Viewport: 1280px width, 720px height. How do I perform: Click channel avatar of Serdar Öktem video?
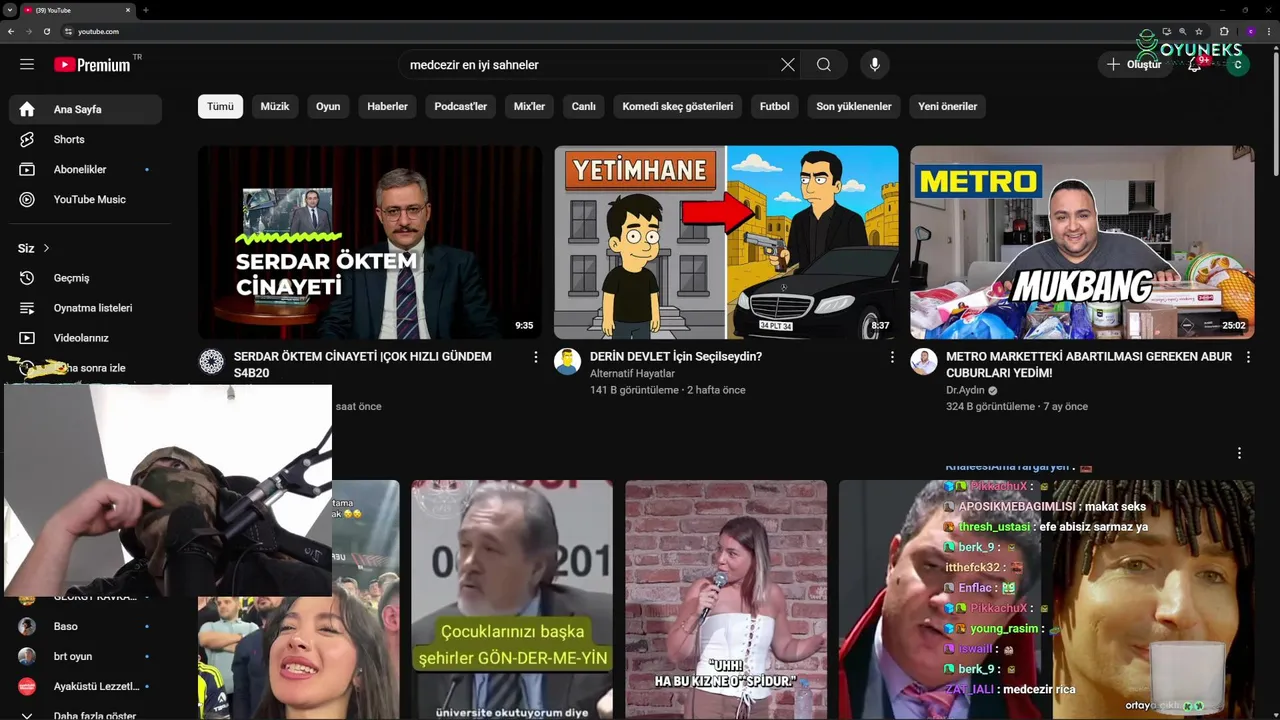tap(211, 362)
